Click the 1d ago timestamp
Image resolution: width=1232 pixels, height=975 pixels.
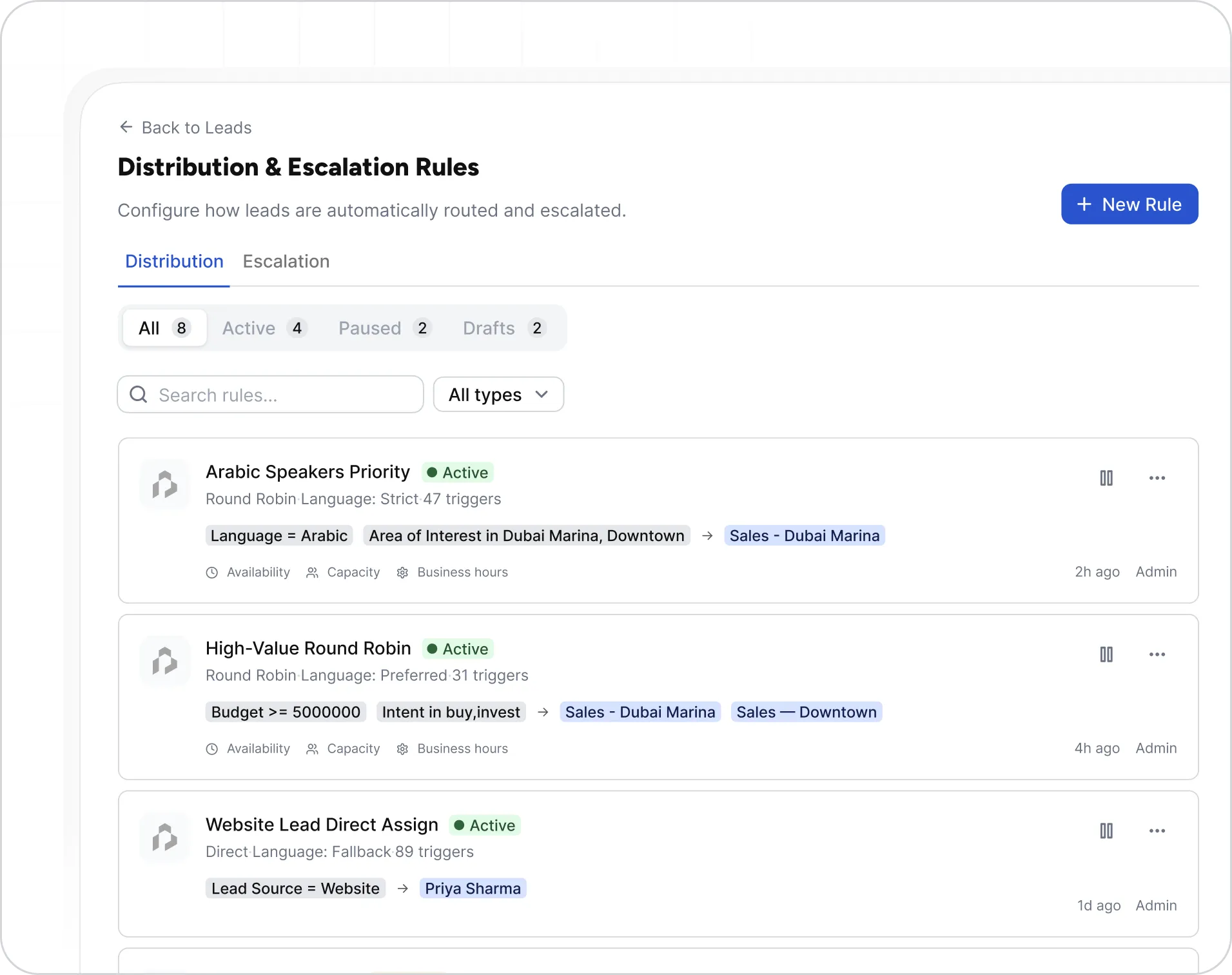tap(1099, 906)
